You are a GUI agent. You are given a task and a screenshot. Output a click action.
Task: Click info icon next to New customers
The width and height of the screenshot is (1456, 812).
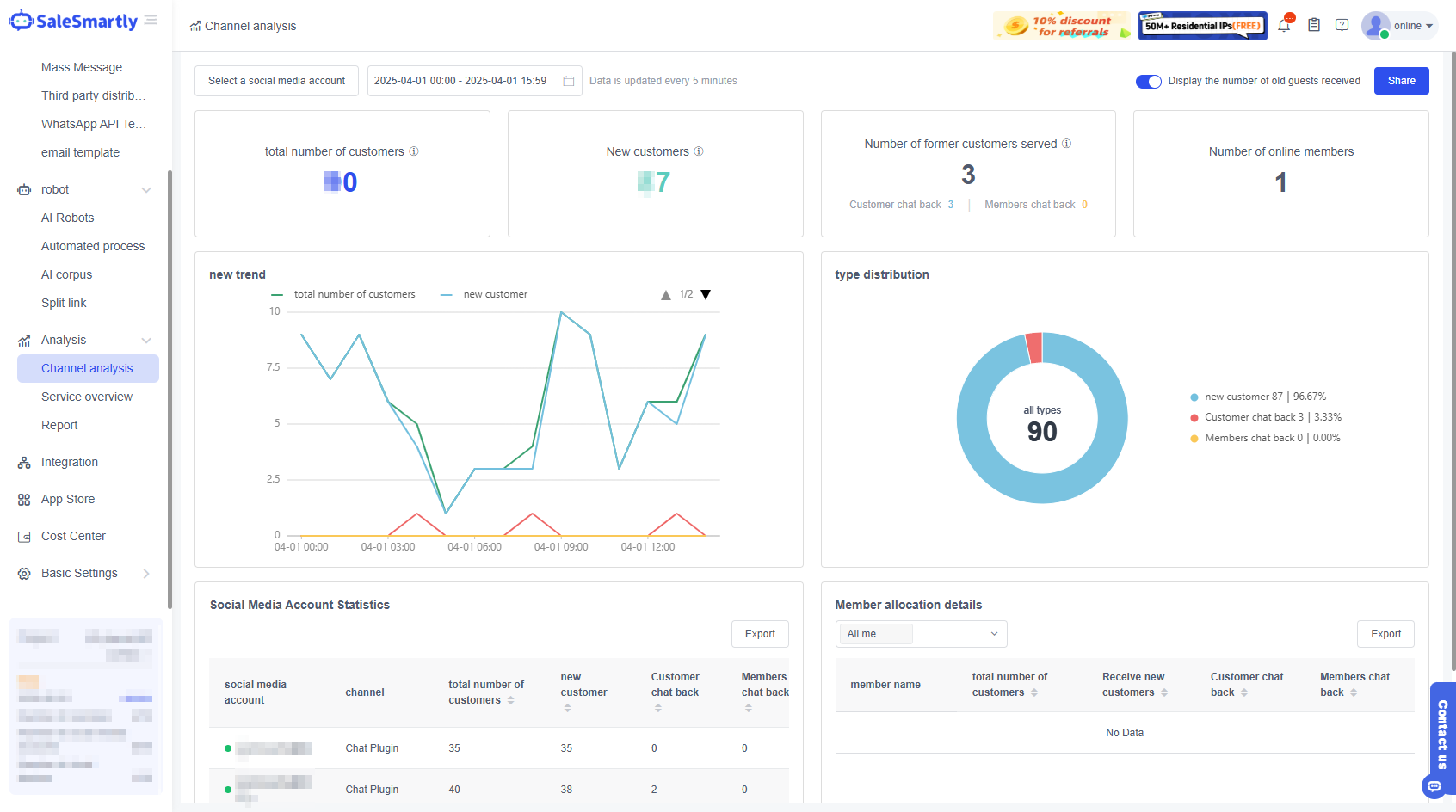click(699, 151)
